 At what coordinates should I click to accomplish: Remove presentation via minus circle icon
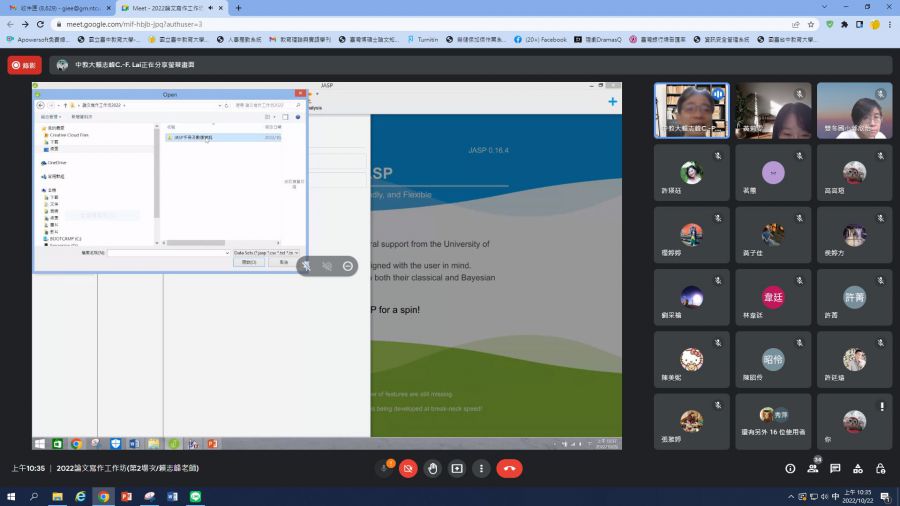[347, 266]
